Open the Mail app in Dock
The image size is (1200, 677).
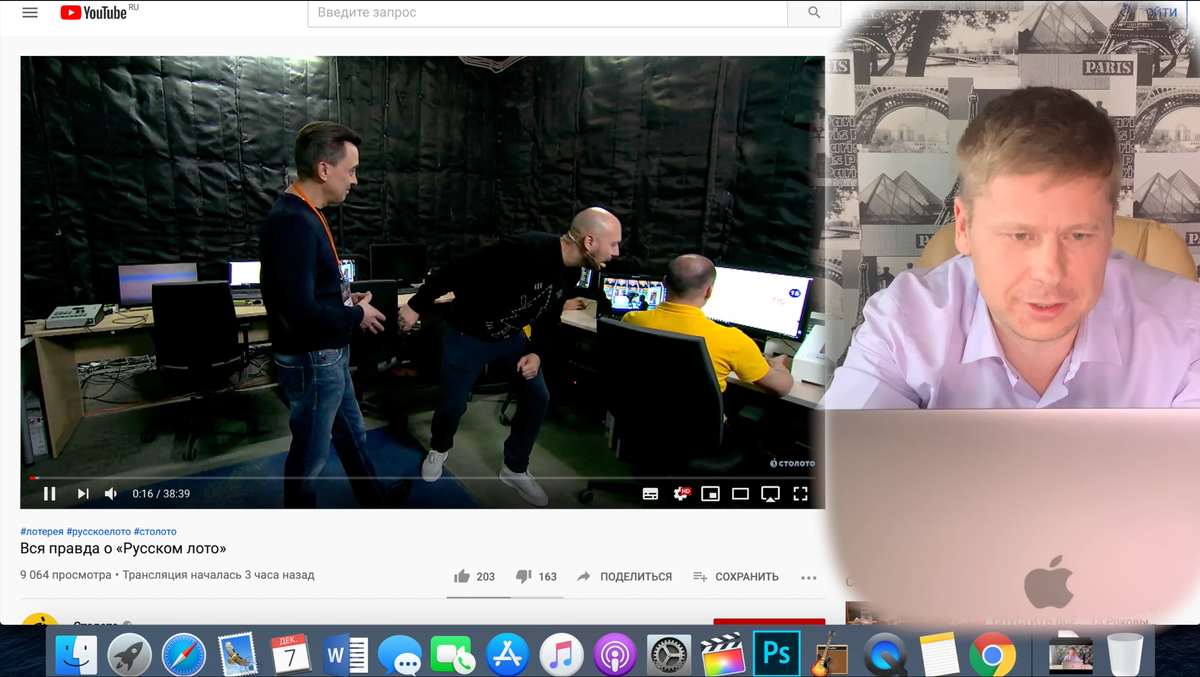coord(237,655)
